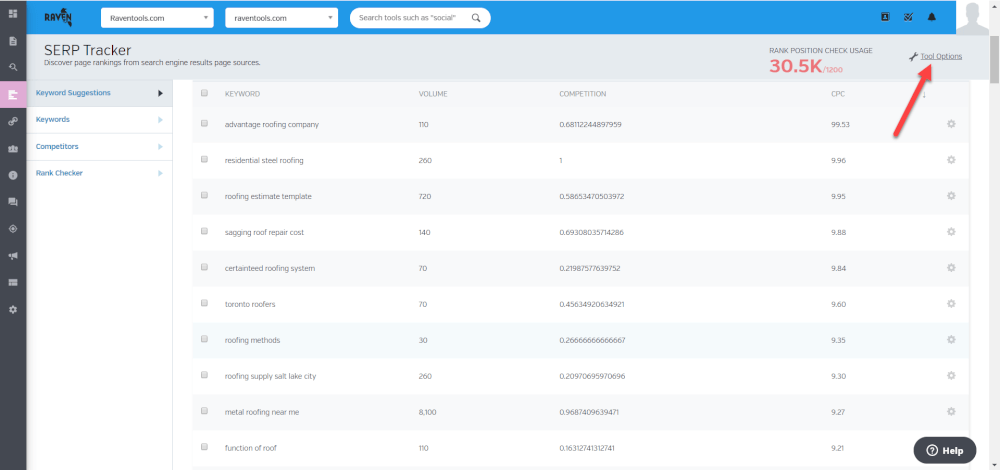Select the highlighted SEO rankings sidebar icon
Image resolution: width=1000 pixels, height=470 pixels.
[13, 94]
